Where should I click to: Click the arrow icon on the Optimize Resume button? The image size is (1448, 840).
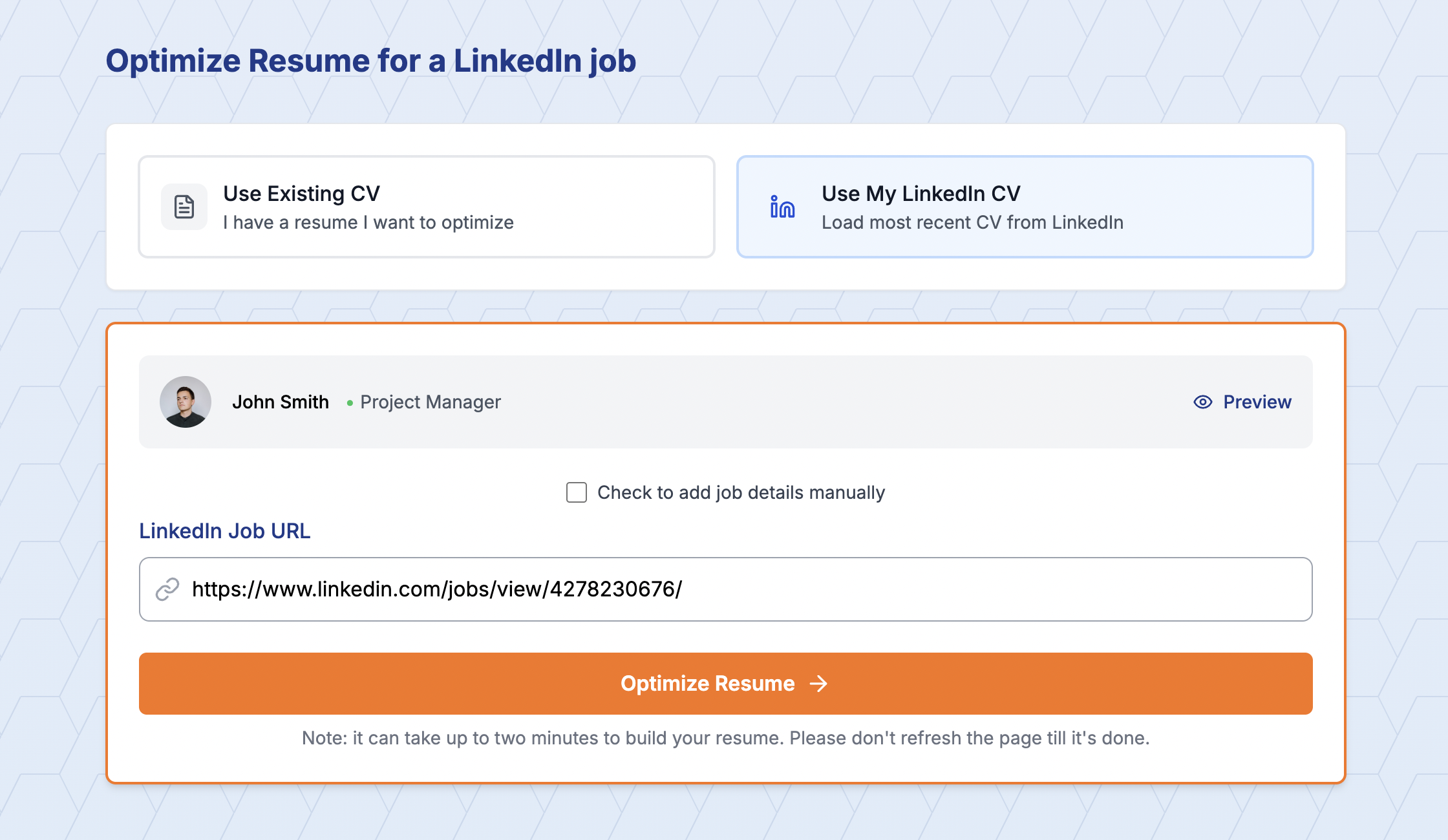818,684
